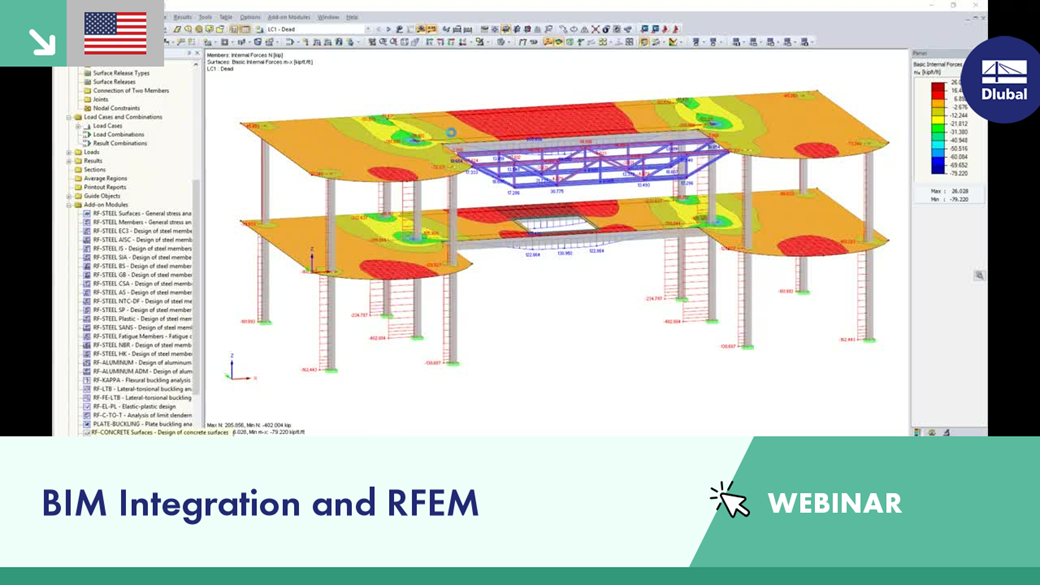Select the Sections folder
Image resolution: width=1040 pixels, height=585 pixels.
point(94,170)
